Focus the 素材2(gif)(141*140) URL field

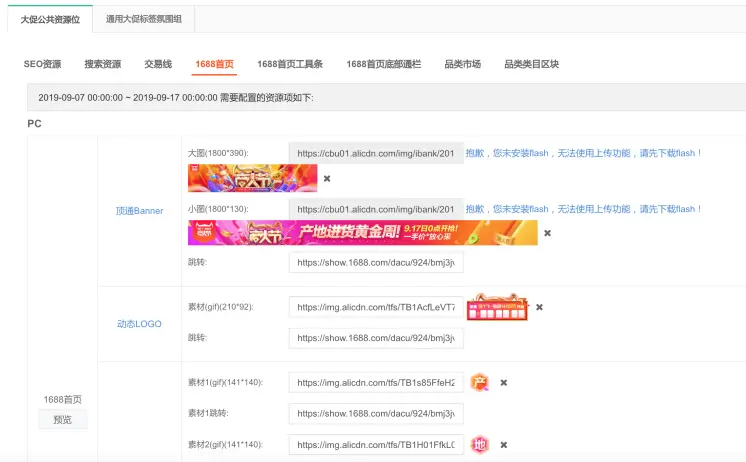376,445
